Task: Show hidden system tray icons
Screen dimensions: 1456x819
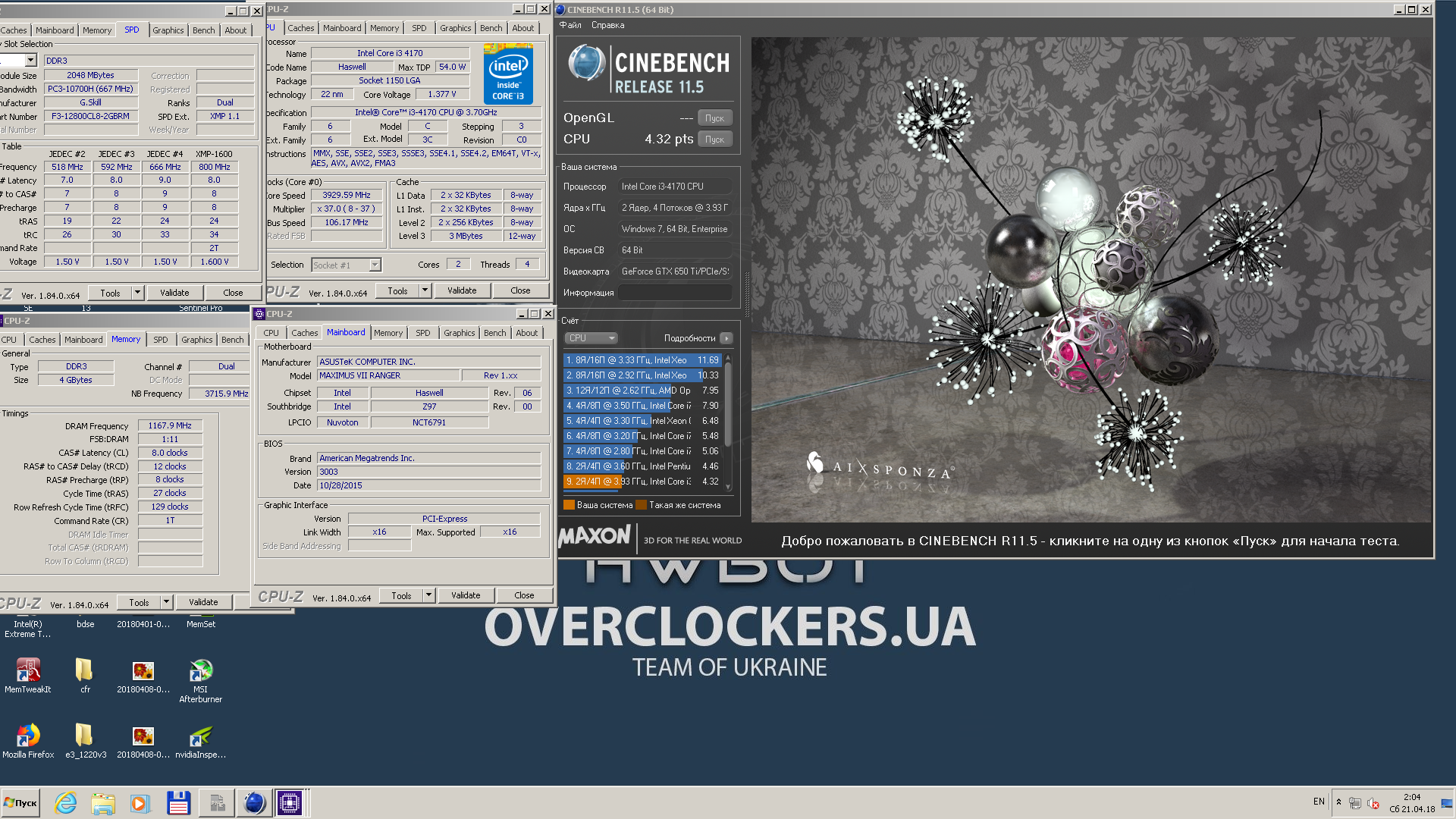Action: click(x=1338, y=802)
